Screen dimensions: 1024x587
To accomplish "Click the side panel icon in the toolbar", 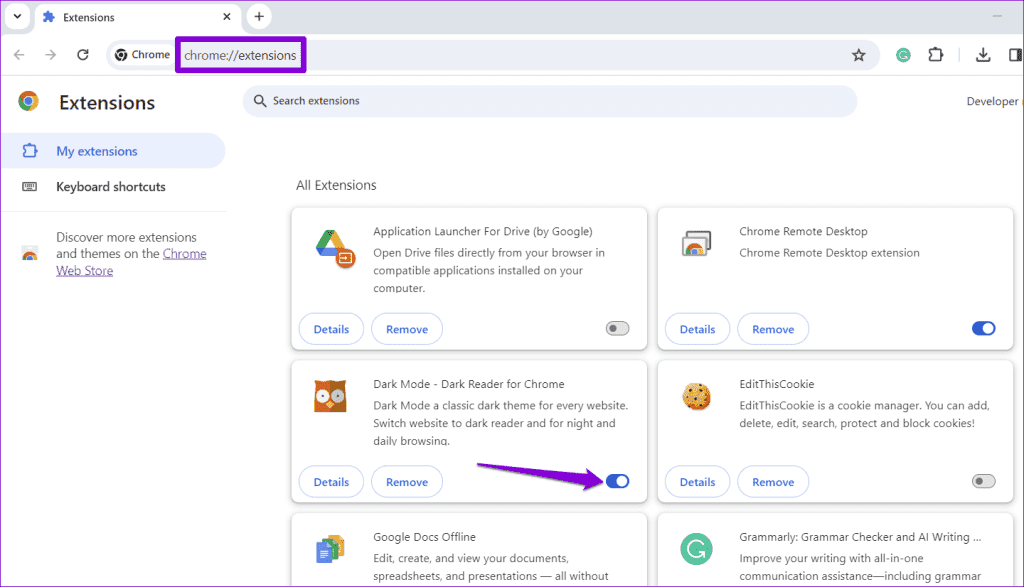I will pos(1015,55).
